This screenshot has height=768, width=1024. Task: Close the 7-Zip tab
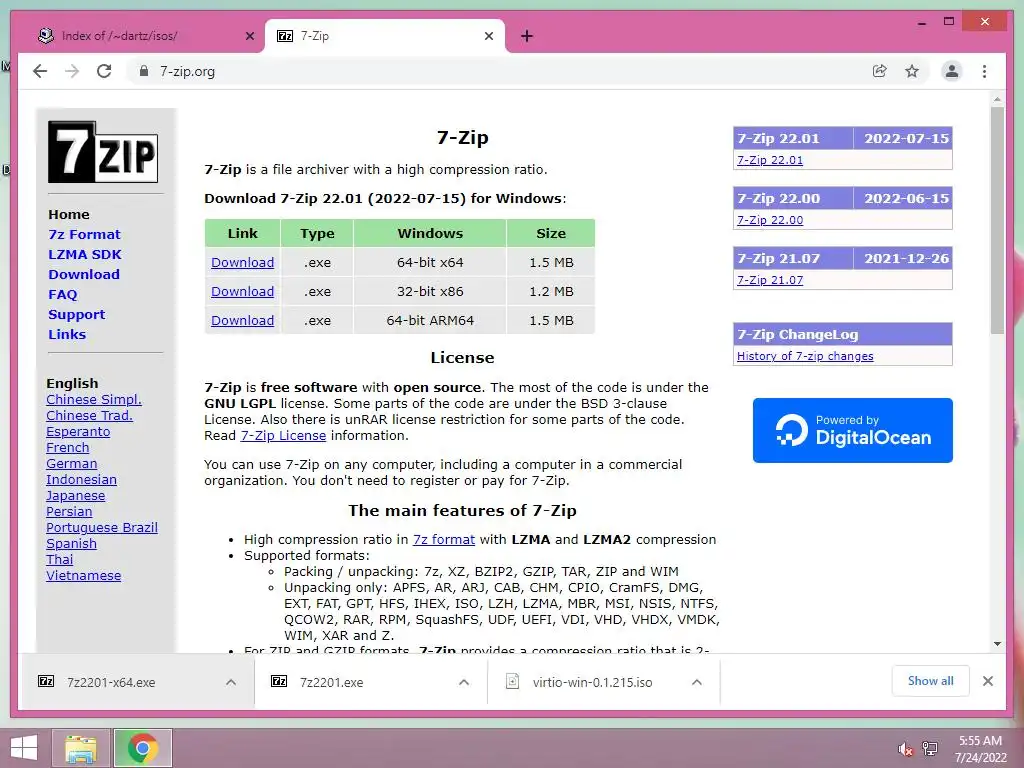(x=488, y=36)
